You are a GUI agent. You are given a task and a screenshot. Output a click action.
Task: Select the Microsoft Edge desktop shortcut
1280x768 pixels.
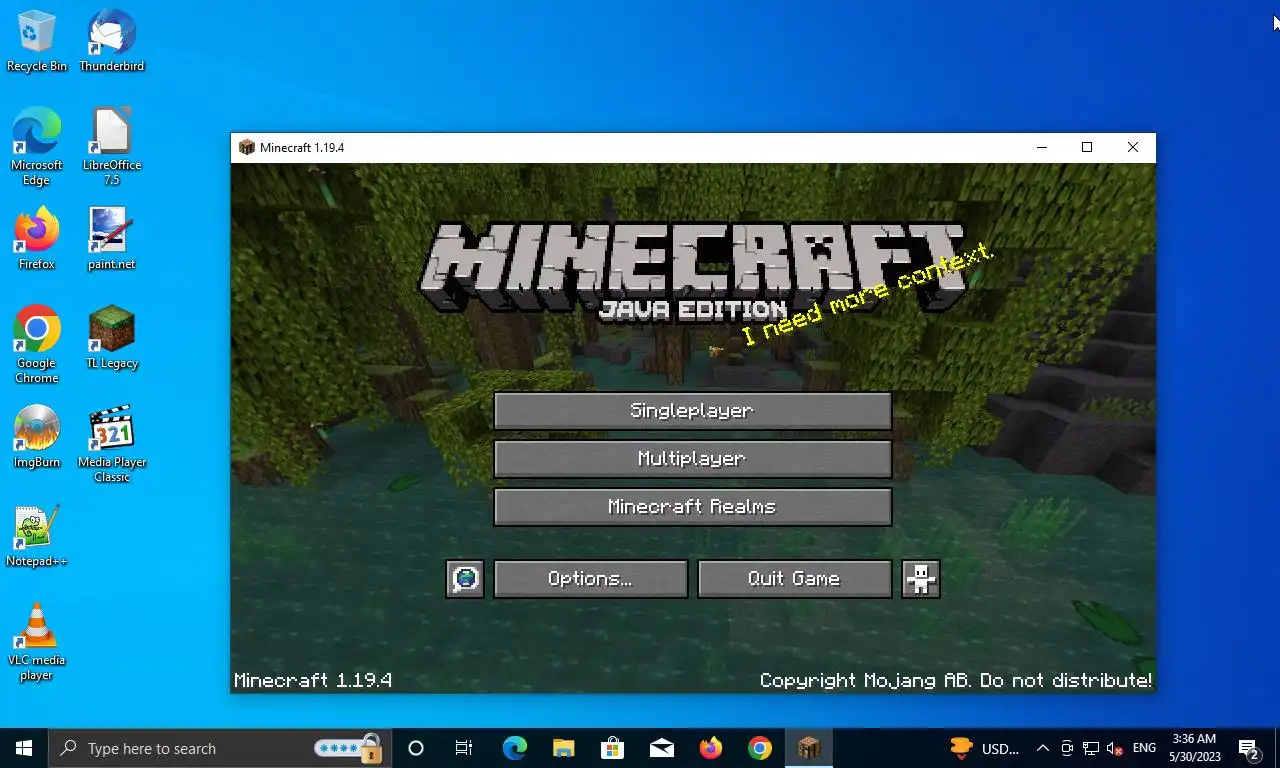[37, 147]
